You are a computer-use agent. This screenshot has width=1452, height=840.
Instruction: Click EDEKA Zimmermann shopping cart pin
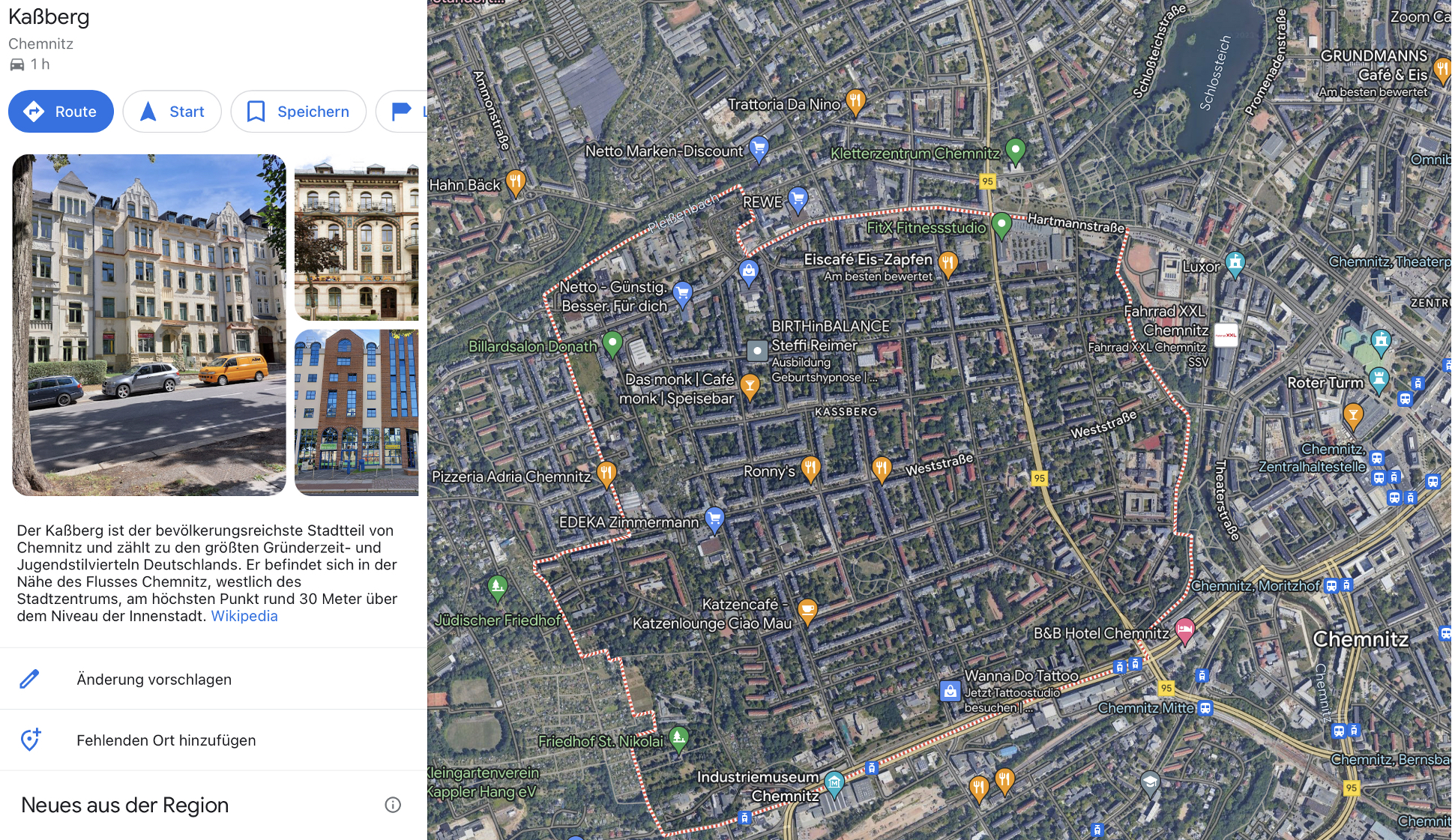click(x=714, y=518)
